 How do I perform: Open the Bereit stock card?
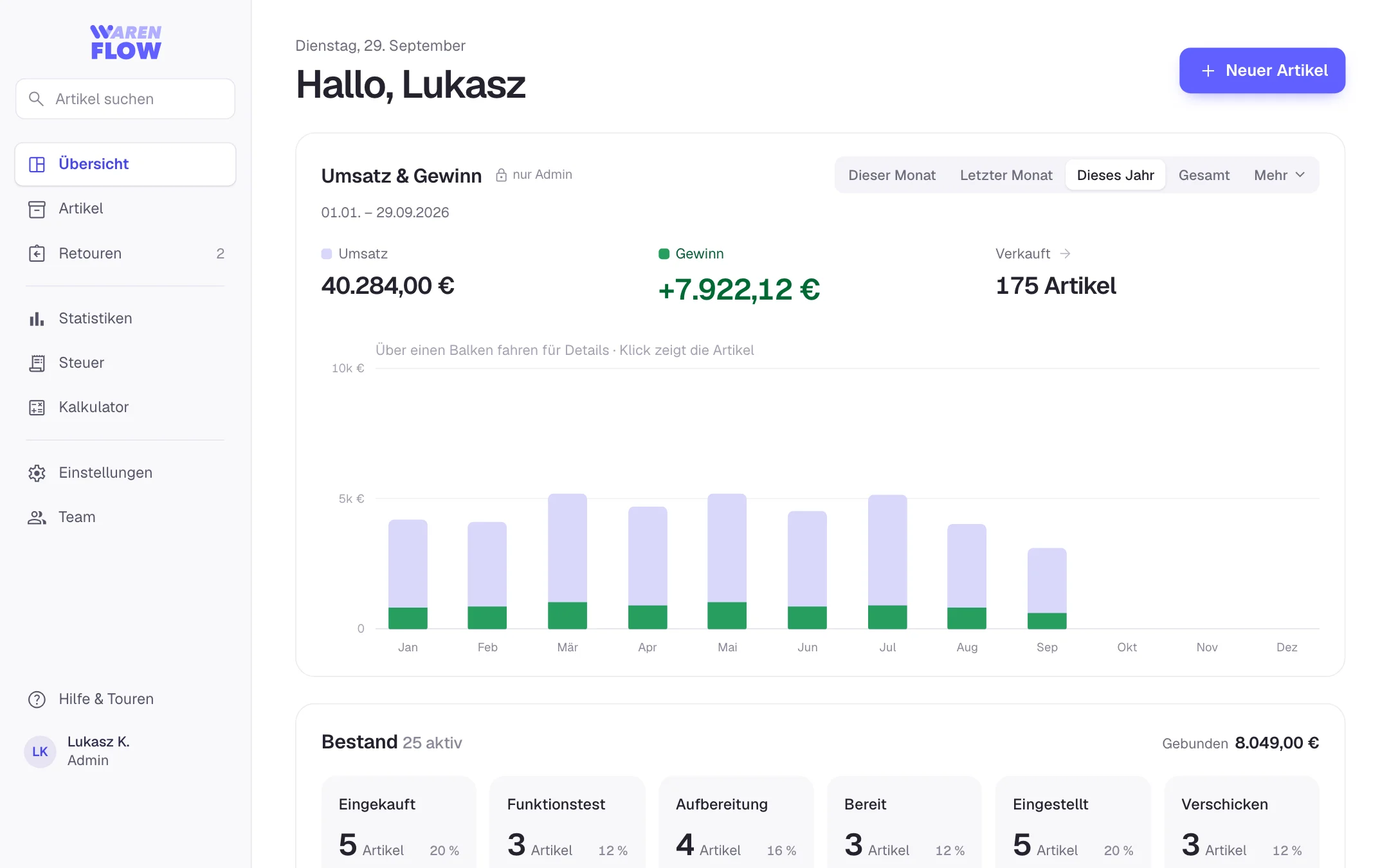tap(904, 823)
